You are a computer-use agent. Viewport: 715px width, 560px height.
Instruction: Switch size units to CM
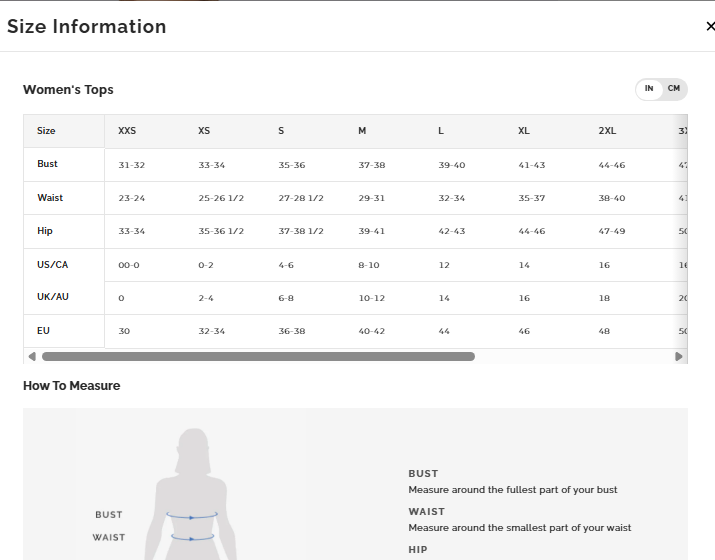point(674,89)
